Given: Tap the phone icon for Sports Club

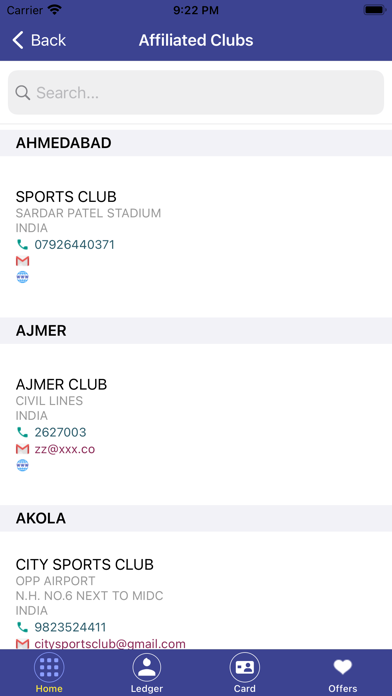Looking at the screenshot, I should coord(22,245).
